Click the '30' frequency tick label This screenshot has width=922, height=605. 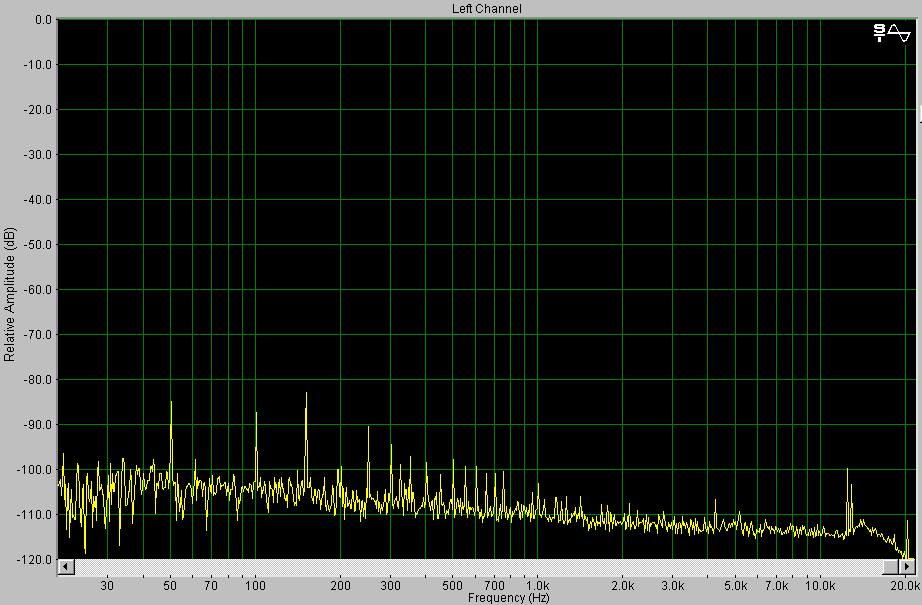pyautogui.click(x=107, y=586)
